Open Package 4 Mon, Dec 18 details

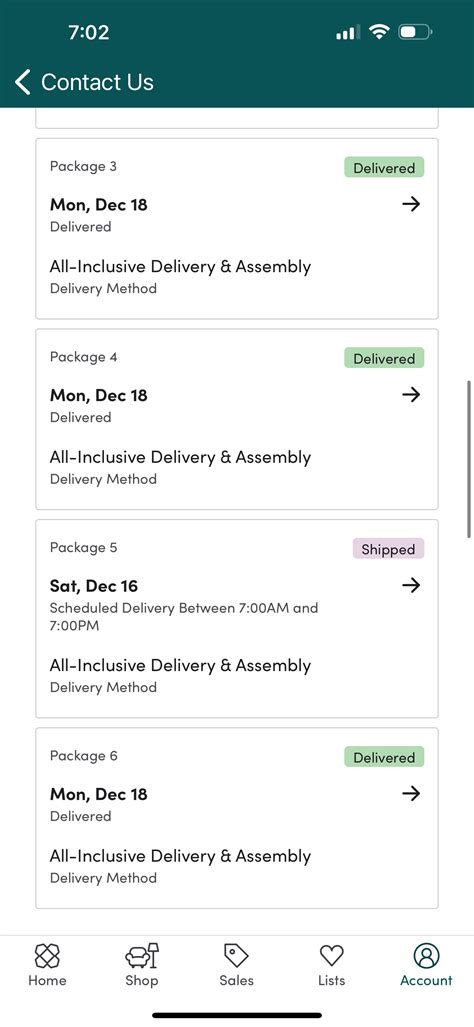tap(99, 395)
